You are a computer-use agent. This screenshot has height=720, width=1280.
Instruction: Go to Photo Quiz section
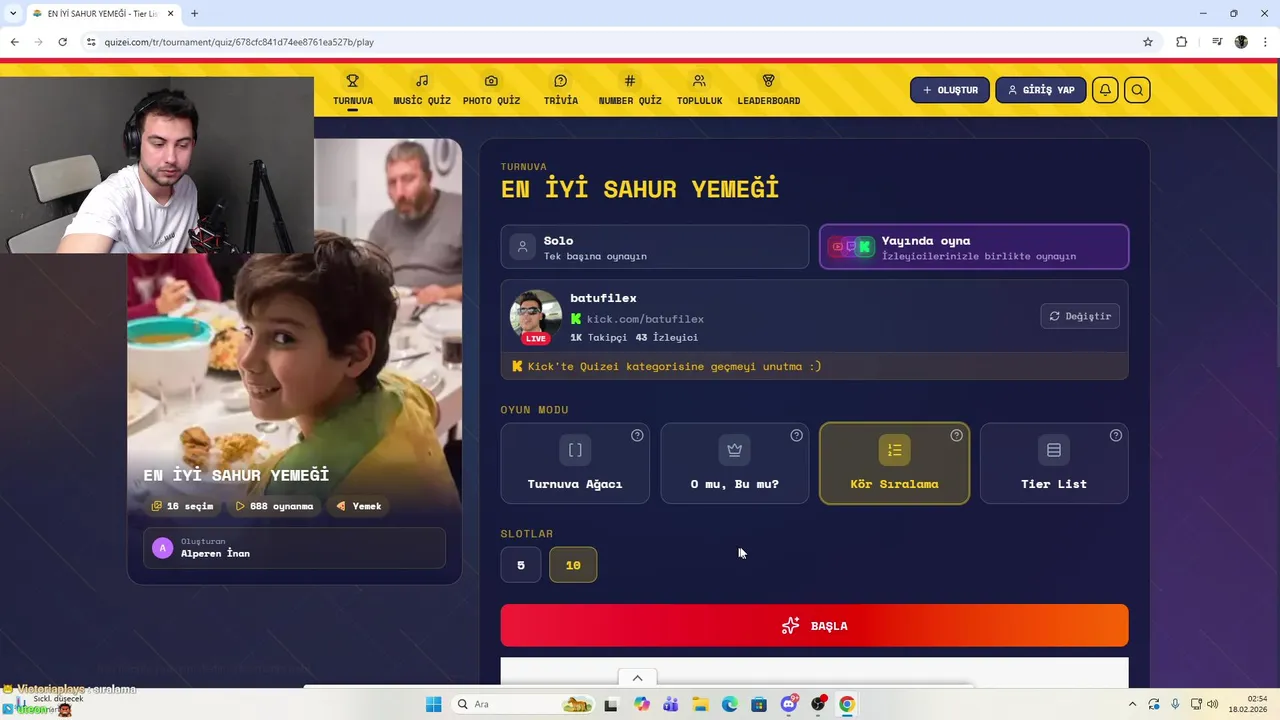[491, 90]
